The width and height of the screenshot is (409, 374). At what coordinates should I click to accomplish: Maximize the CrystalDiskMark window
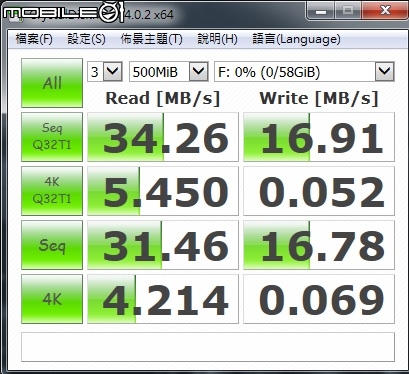348,11
